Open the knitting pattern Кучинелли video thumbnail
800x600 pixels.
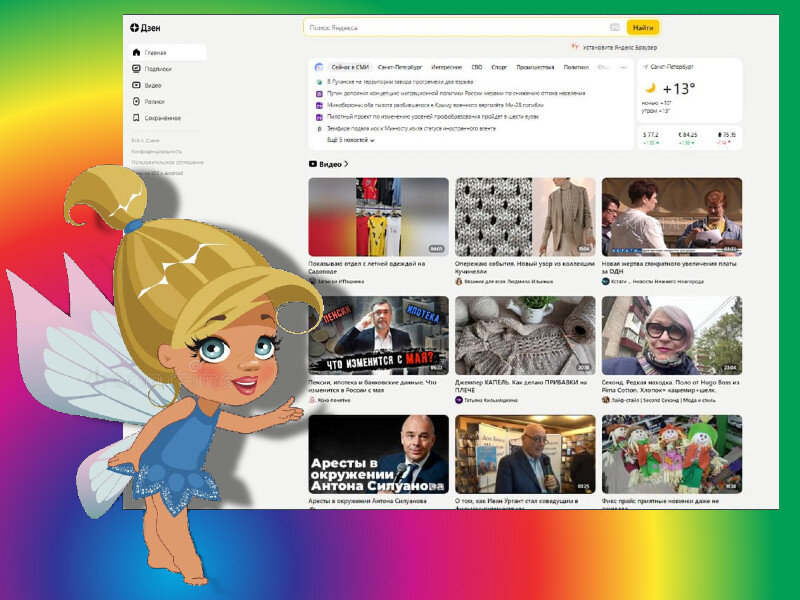(x=525, y=217)
